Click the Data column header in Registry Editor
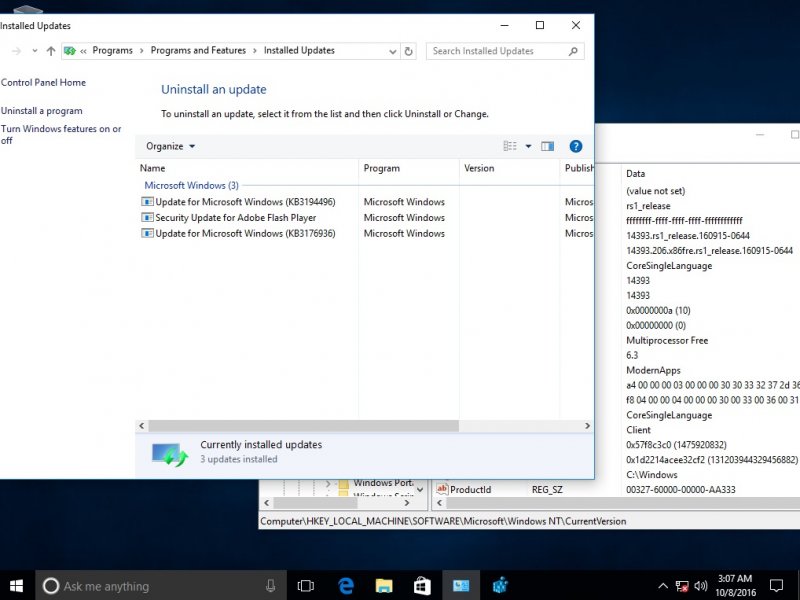800x600 pixels. click(x=635, y=173)
